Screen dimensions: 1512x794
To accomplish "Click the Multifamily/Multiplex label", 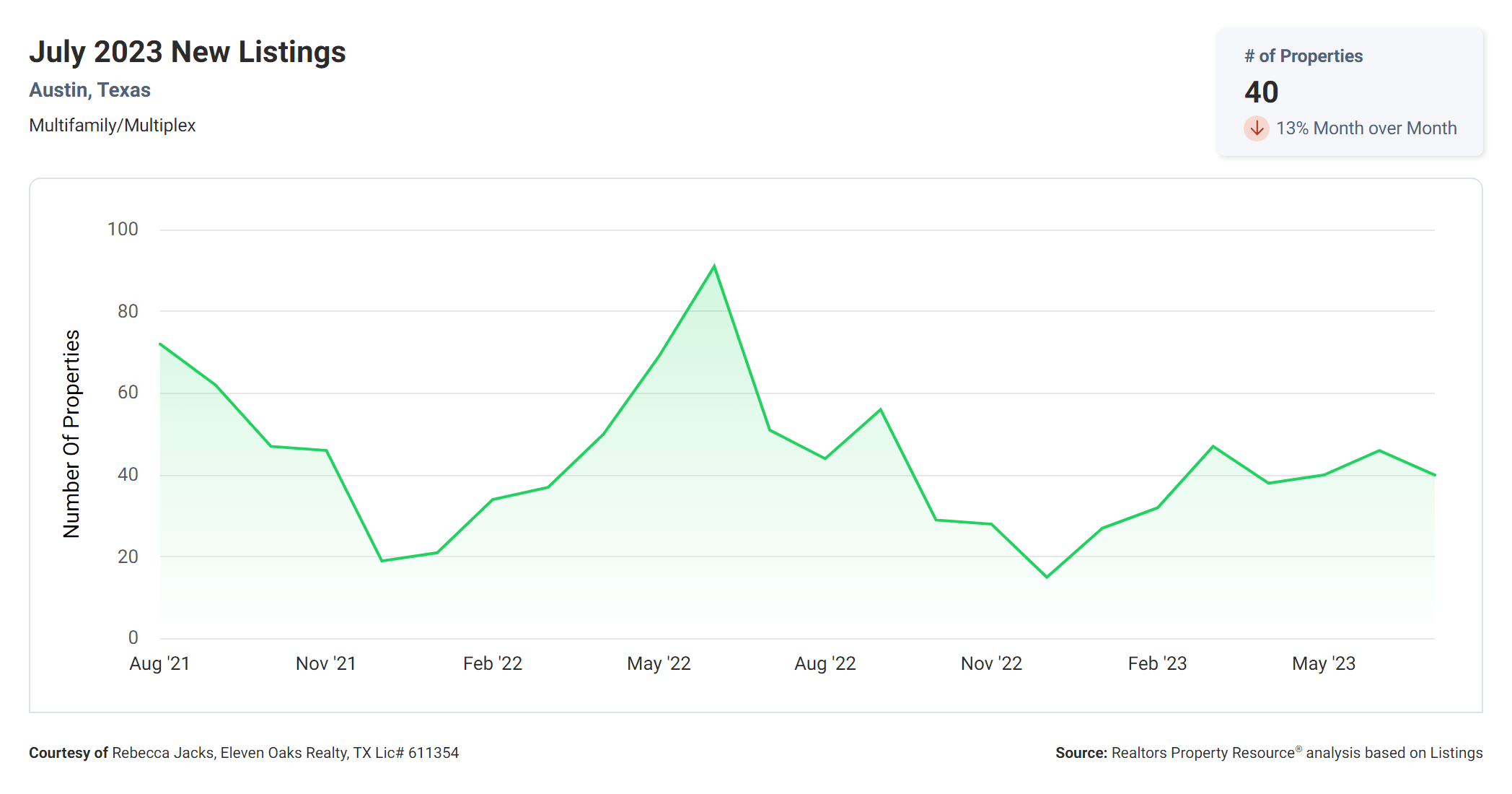I will [x=112, y=126].
